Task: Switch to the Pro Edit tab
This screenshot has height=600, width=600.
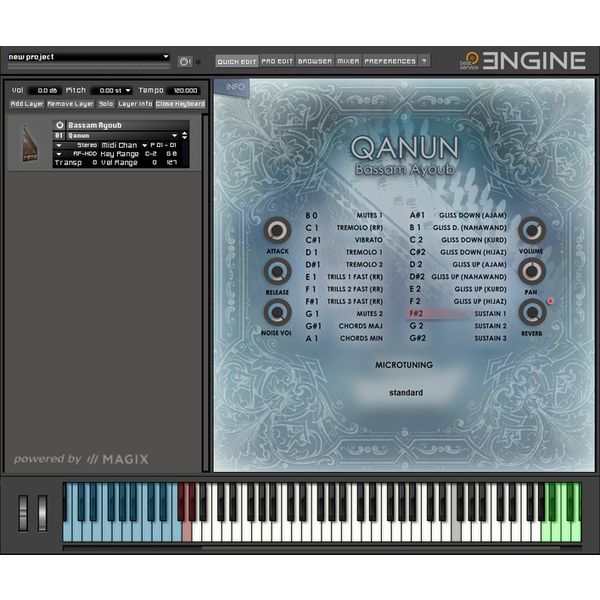Action: click(277, 61)
